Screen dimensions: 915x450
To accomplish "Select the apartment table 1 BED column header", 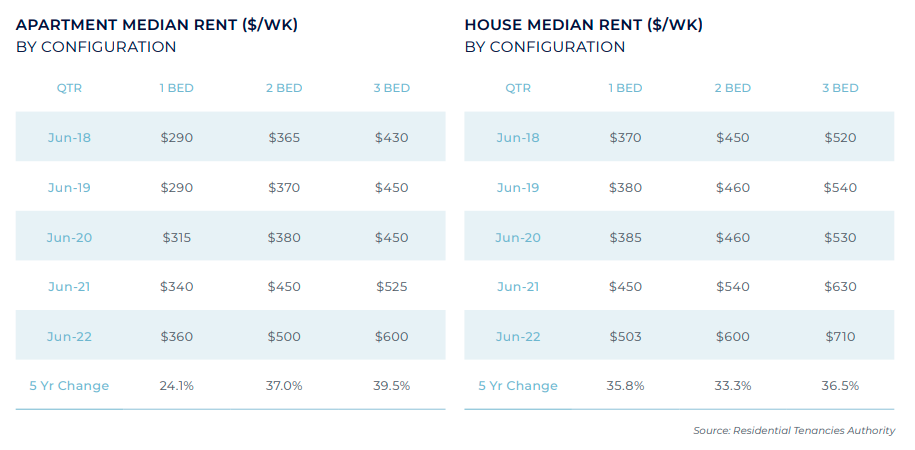I will click(177, 88).
